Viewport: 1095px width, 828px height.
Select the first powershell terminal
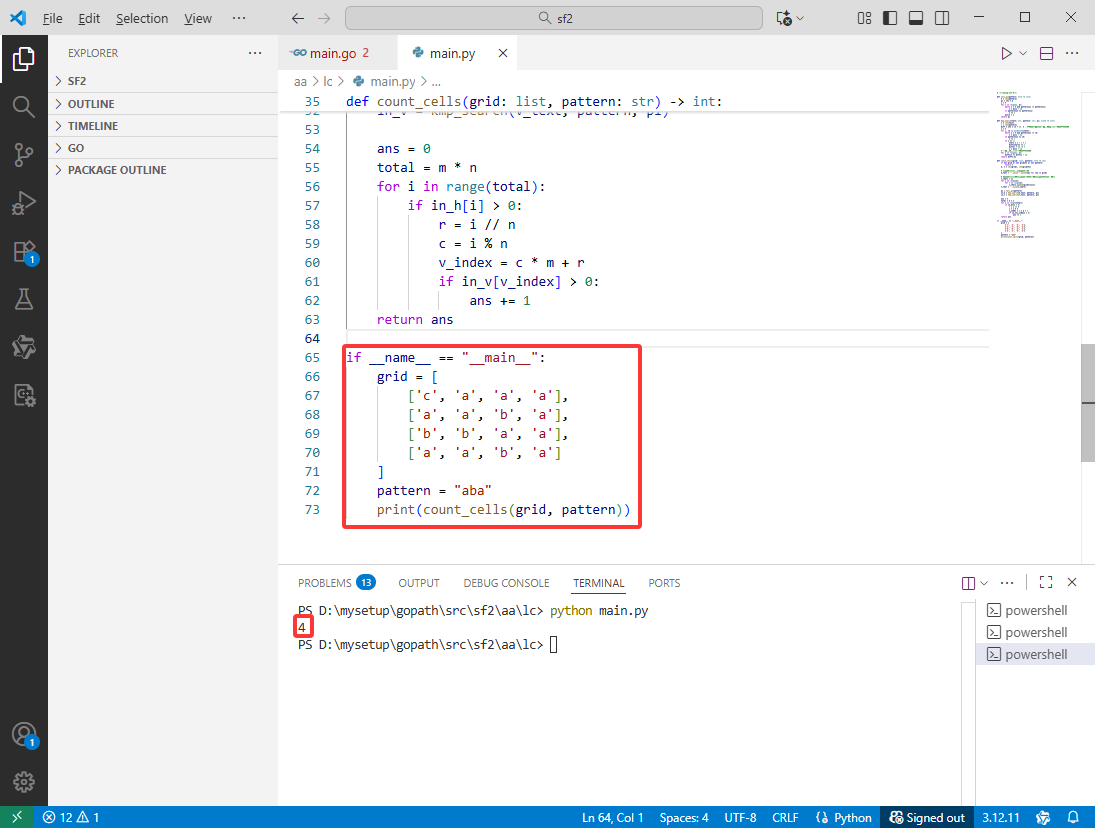point(1035,610)
